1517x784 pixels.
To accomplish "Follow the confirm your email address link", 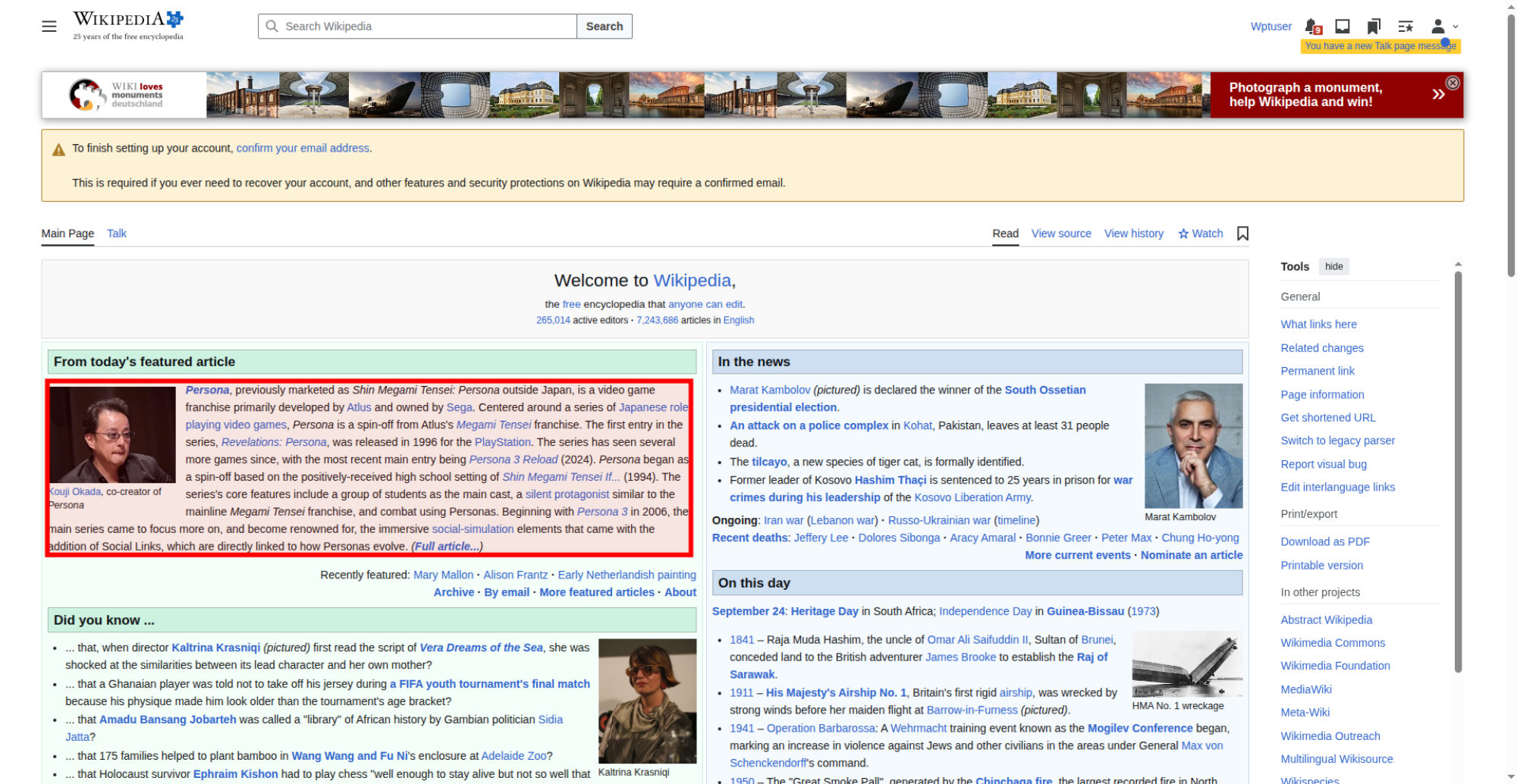I will coord(303,149).
